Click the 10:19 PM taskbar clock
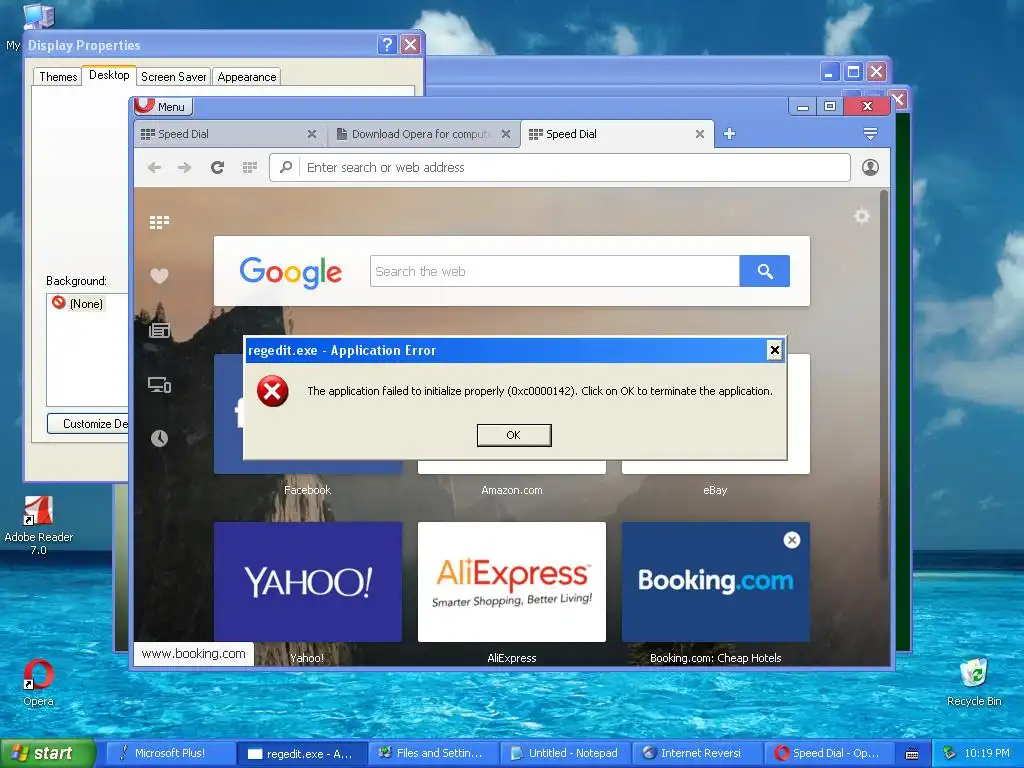Image resolution: width=1024 pixels, height=768 pixels. coord(987,753)
